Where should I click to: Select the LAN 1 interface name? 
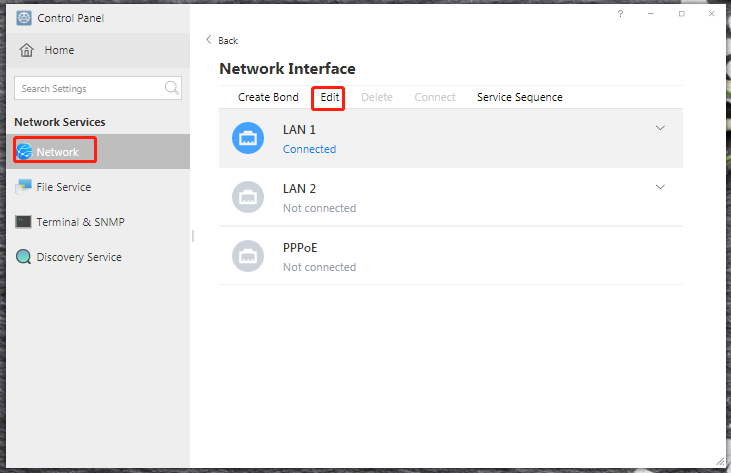[x=299, y=130]
